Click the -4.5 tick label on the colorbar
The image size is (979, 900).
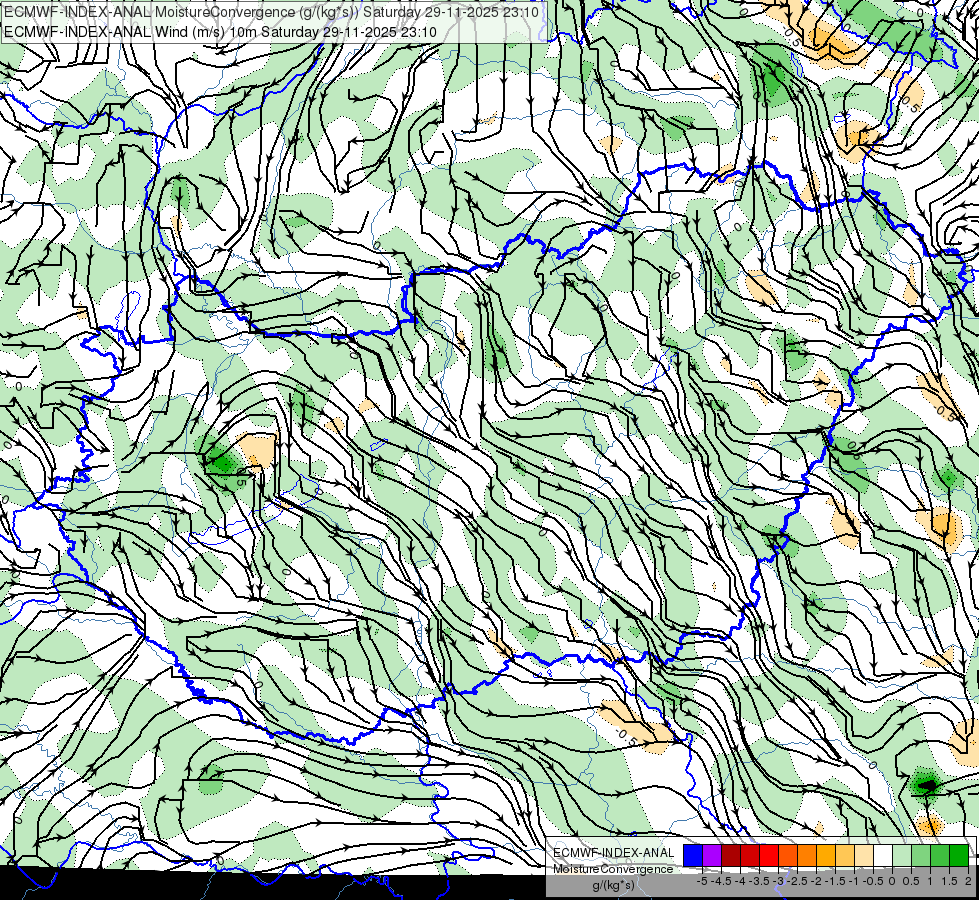721,881
